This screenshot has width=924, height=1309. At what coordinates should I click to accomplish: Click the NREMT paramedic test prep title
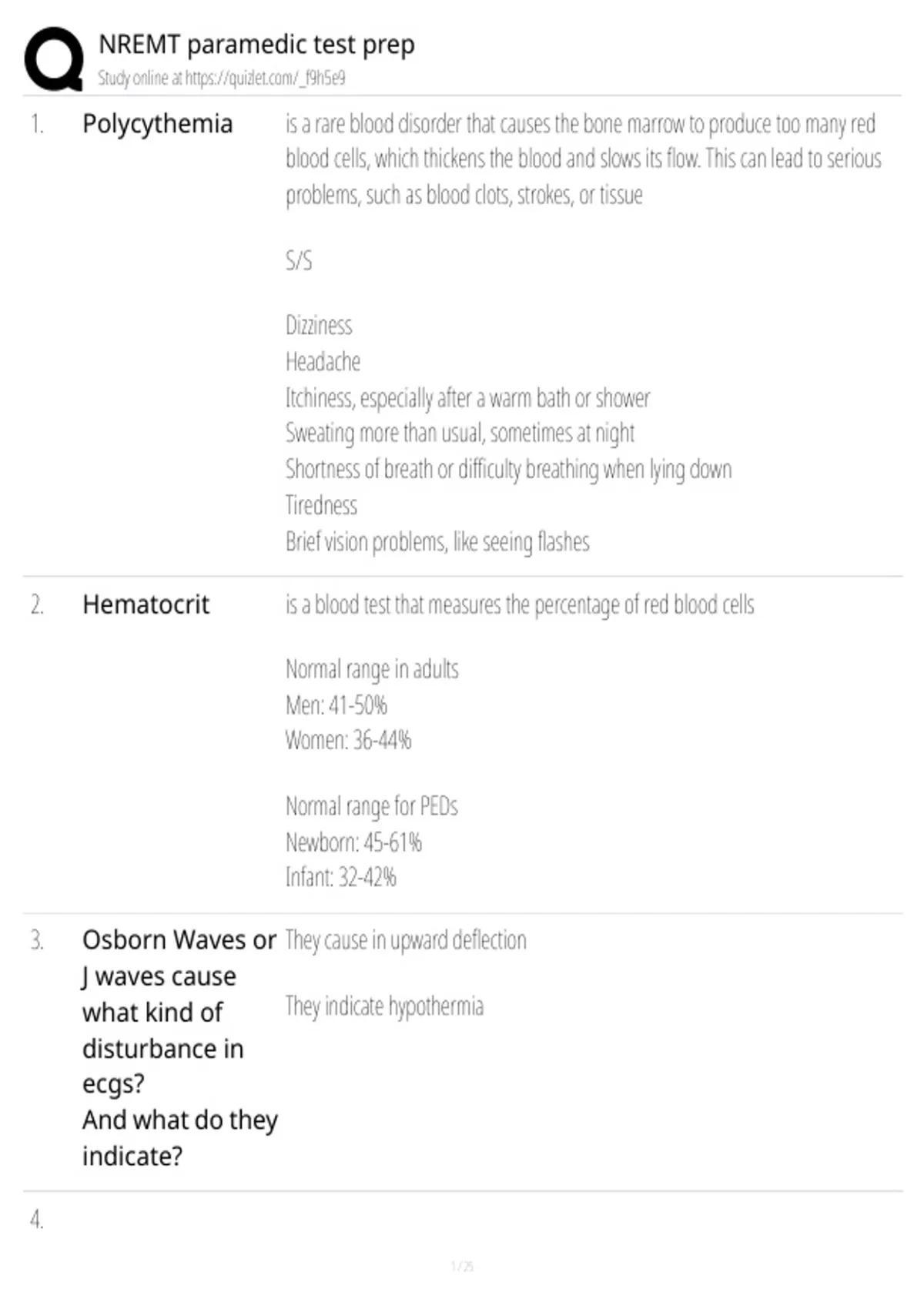(x=256, y=45)
